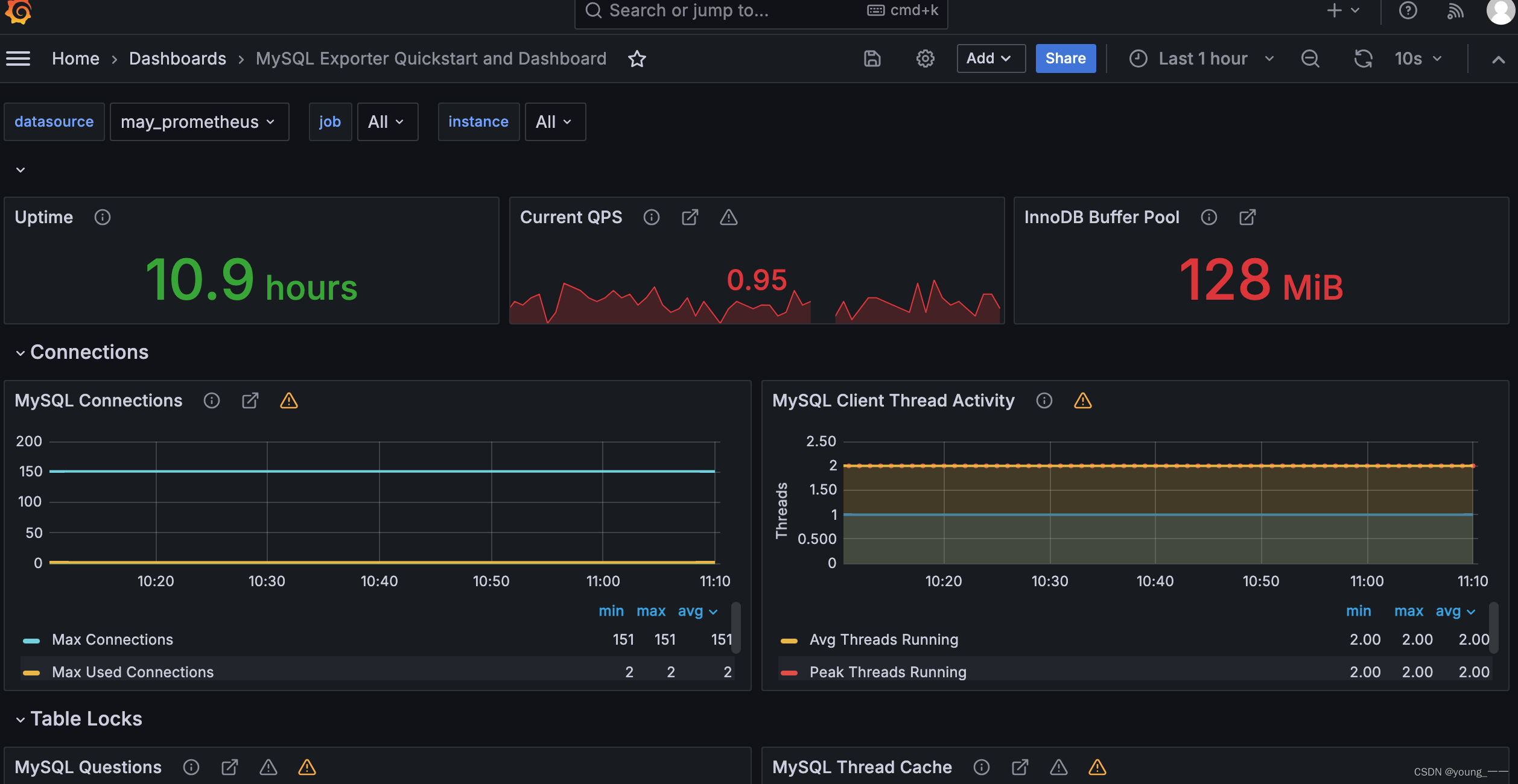
Task: Click MySQL Client Thread Activity orange warning icon
Action: pos(1083,400)
